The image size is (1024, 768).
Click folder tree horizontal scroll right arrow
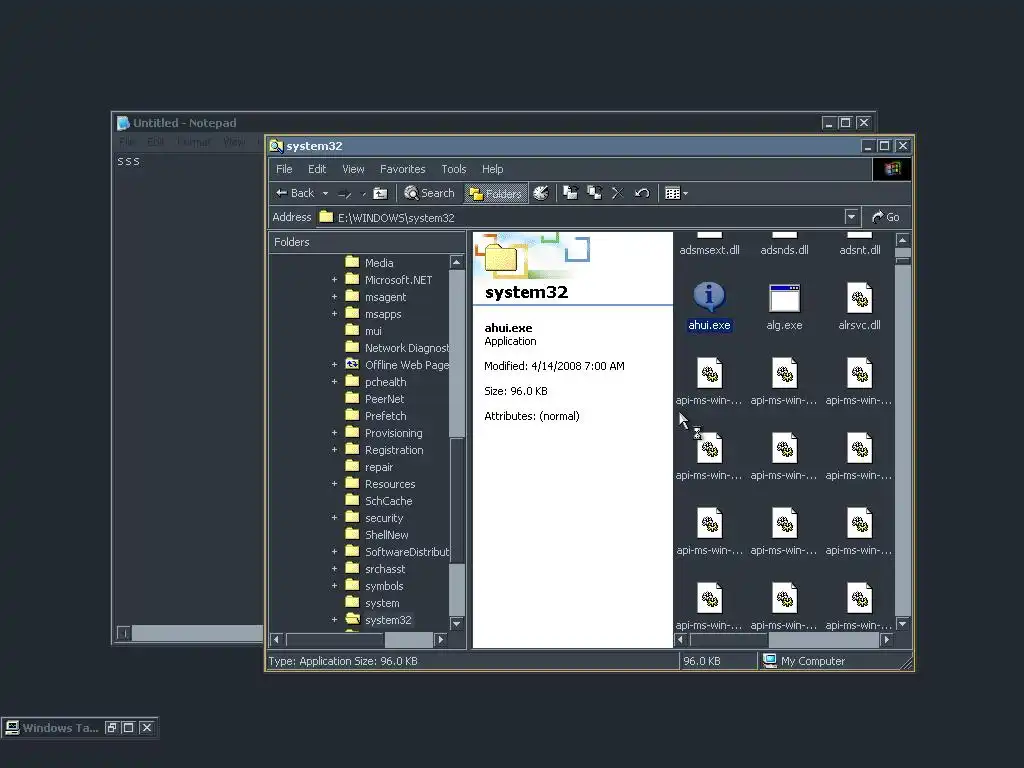441,639
